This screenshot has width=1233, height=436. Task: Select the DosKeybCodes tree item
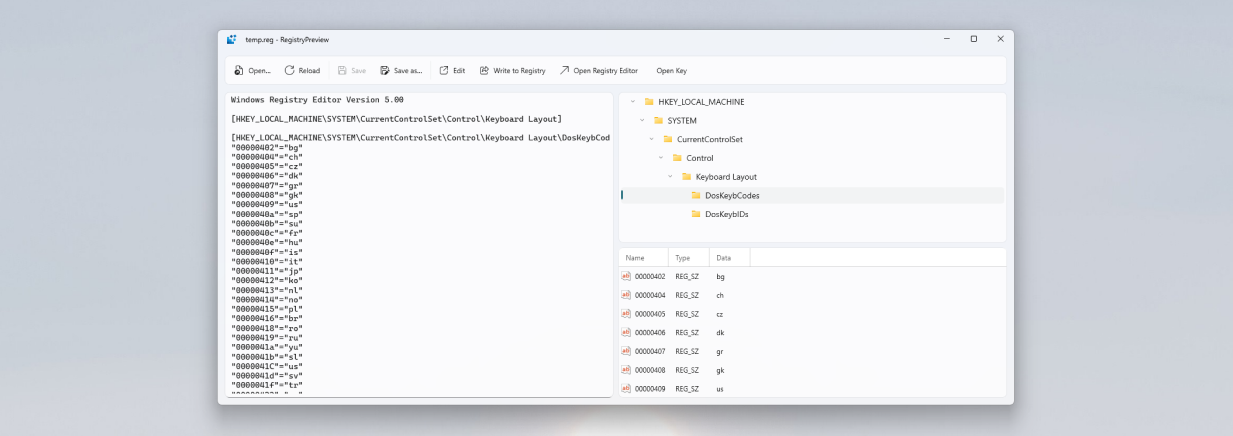(732, 196)
